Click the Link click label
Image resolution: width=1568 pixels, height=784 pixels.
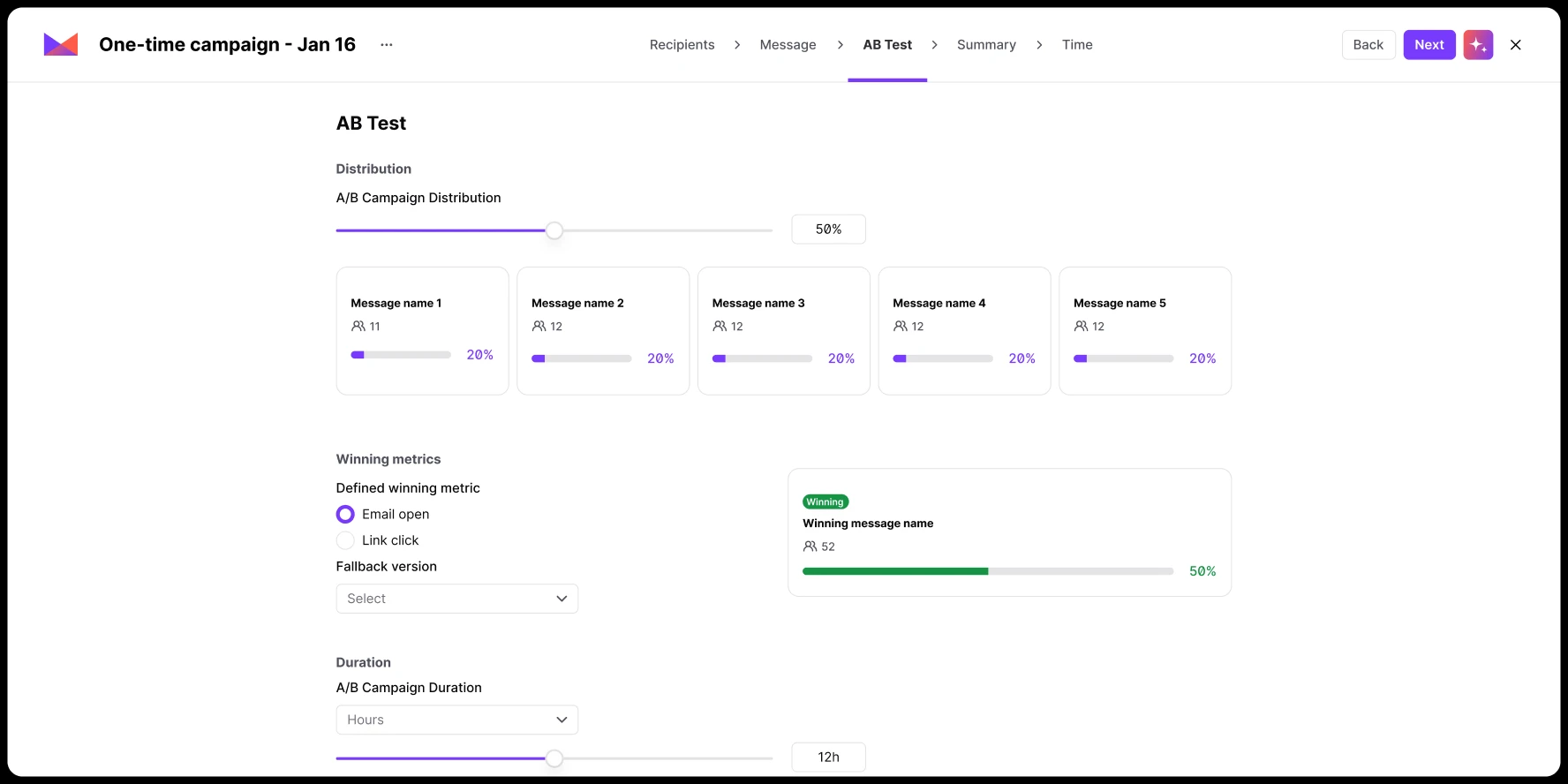(390, 540)
